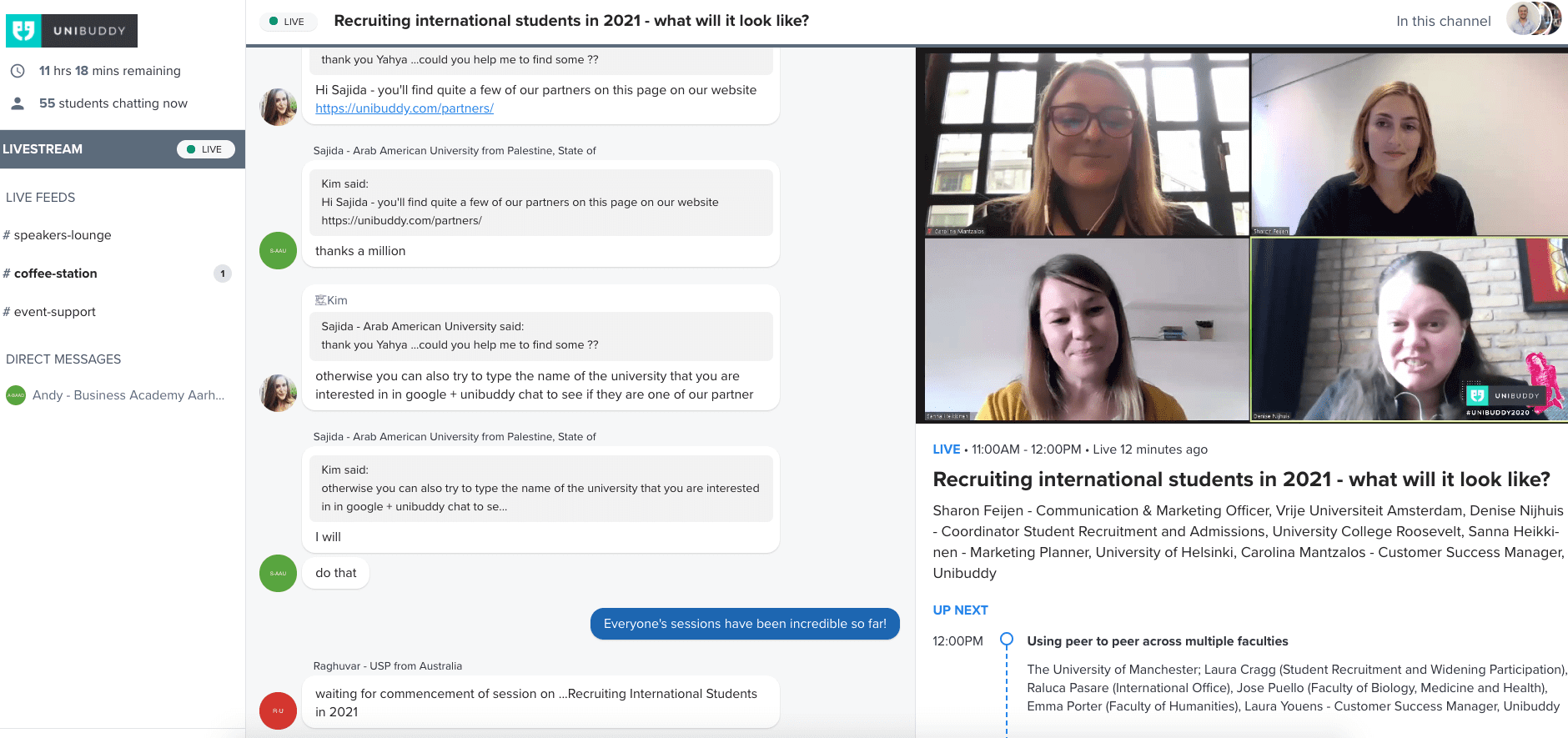Click the 'Everyone's sessions have been incredible' message
The height and width of the screenshot is (738, 1568).
[x=745, y=624]
